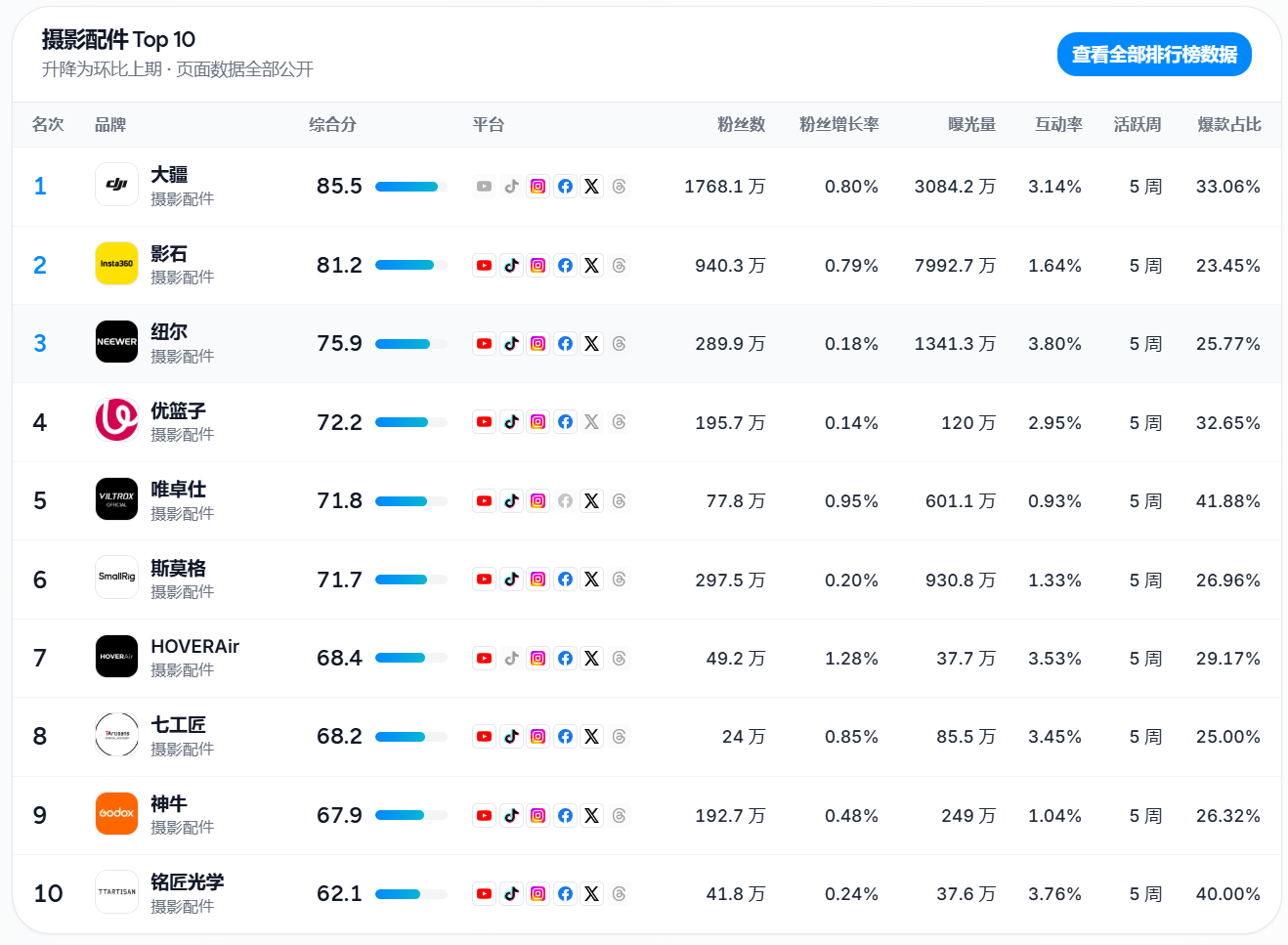Click the 大疆 DJI brand logo

(x=116, y=185)
